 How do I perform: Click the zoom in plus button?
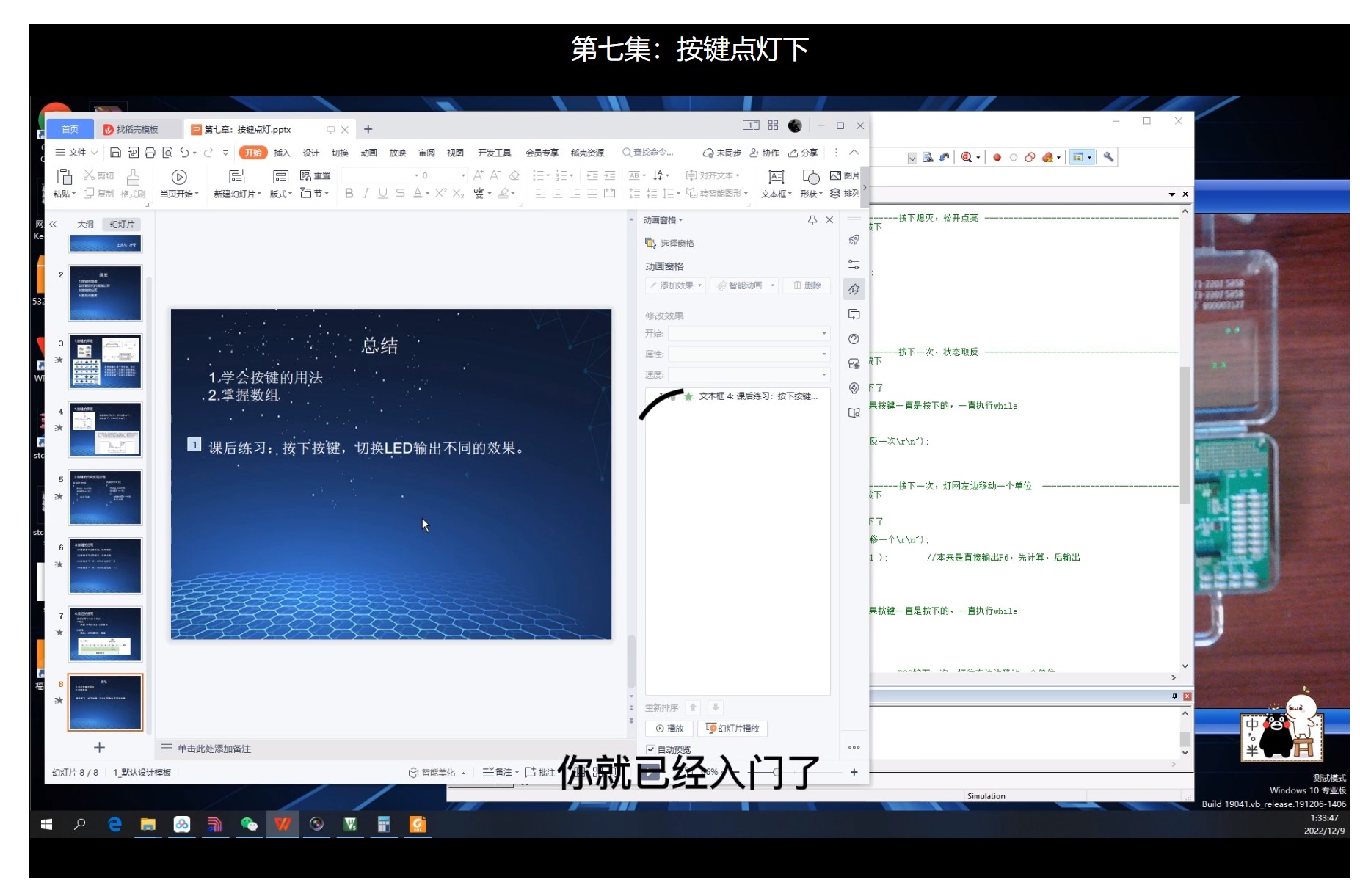(x=854, y=772)
